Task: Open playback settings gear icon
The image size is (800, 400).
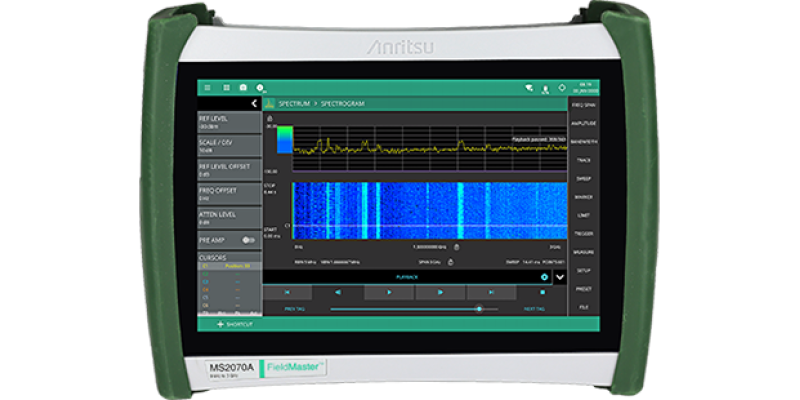Action: (544, 277)
